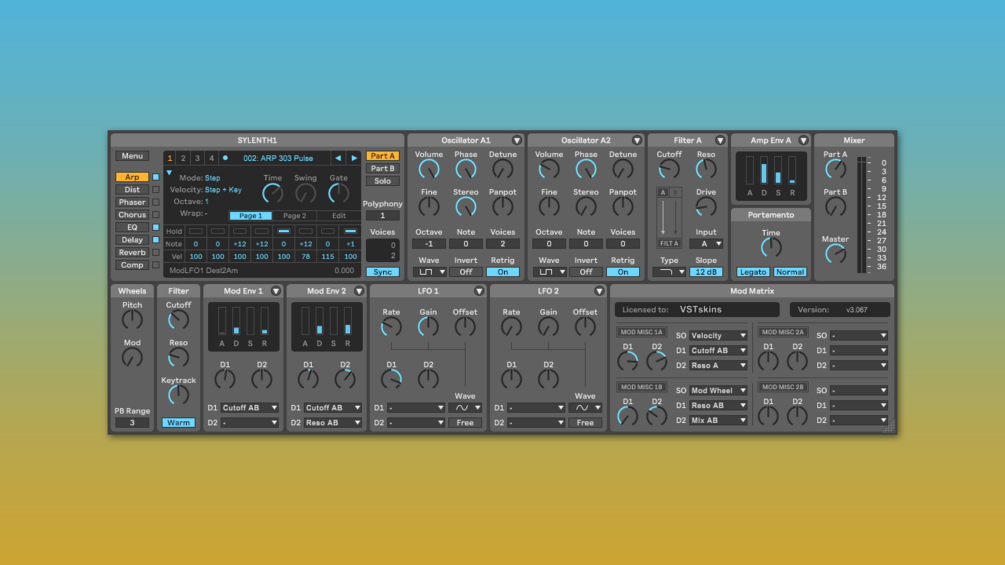
Task: Open Mod Matrix Velocity source dropdown
Action: pyautogui.click(x=718, y=336)
